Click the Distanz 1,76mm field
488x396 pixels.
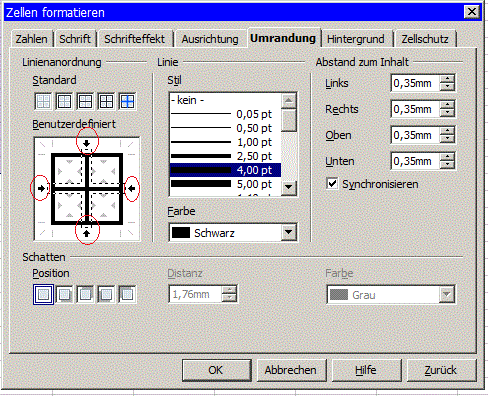point(196,294)
